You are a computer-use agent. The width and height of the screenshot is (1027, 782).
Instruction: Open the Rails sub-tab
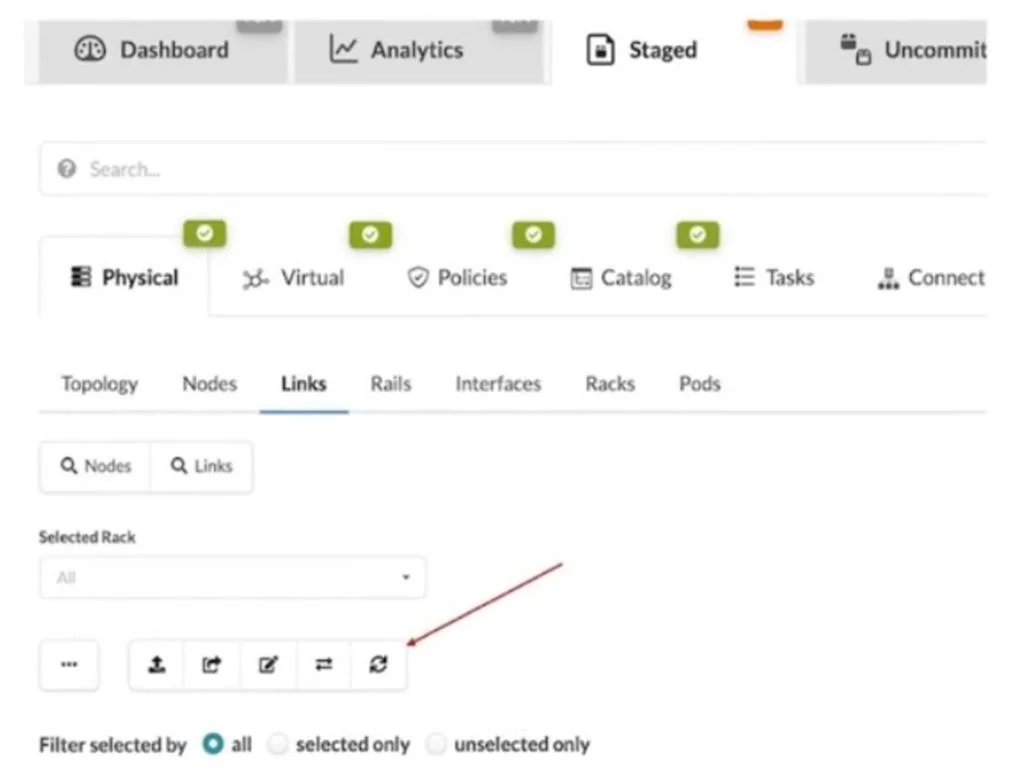tap(391, 384)
